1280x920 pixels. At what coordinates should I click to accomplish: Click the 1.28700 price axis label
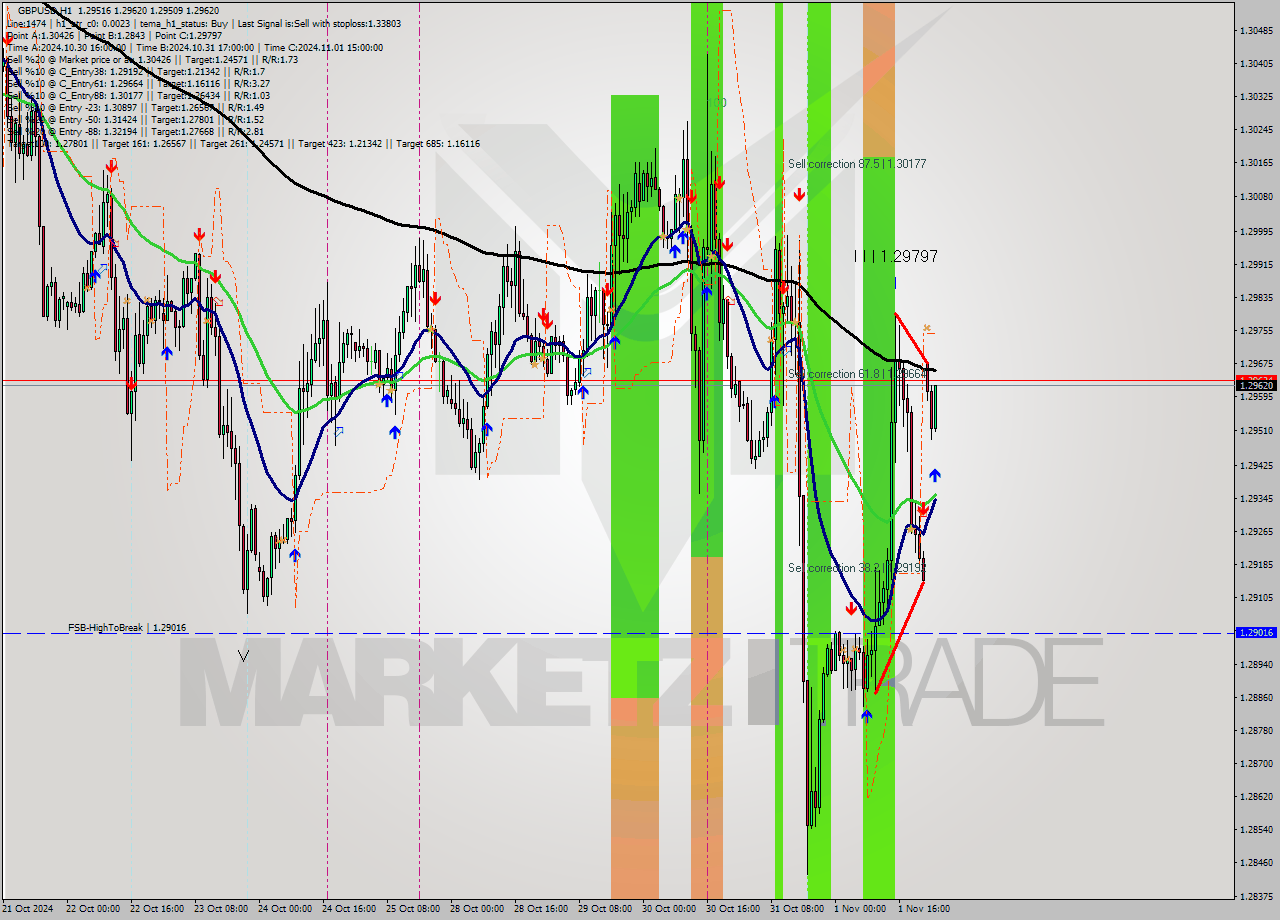pyautogui.click(x=1256, y=763)
